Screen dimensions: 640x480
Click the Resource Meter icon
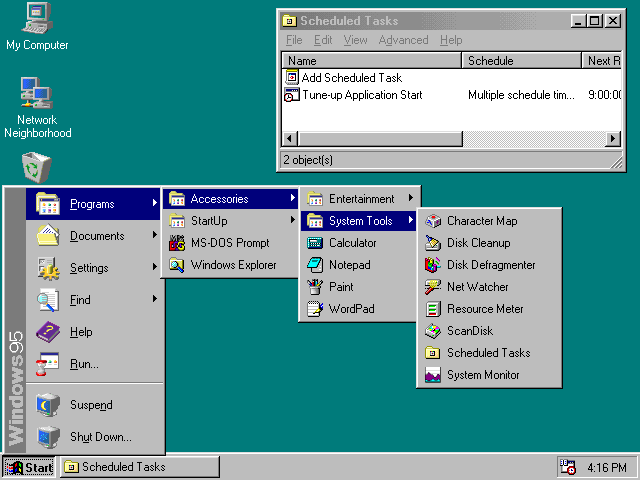pos(433,309)
